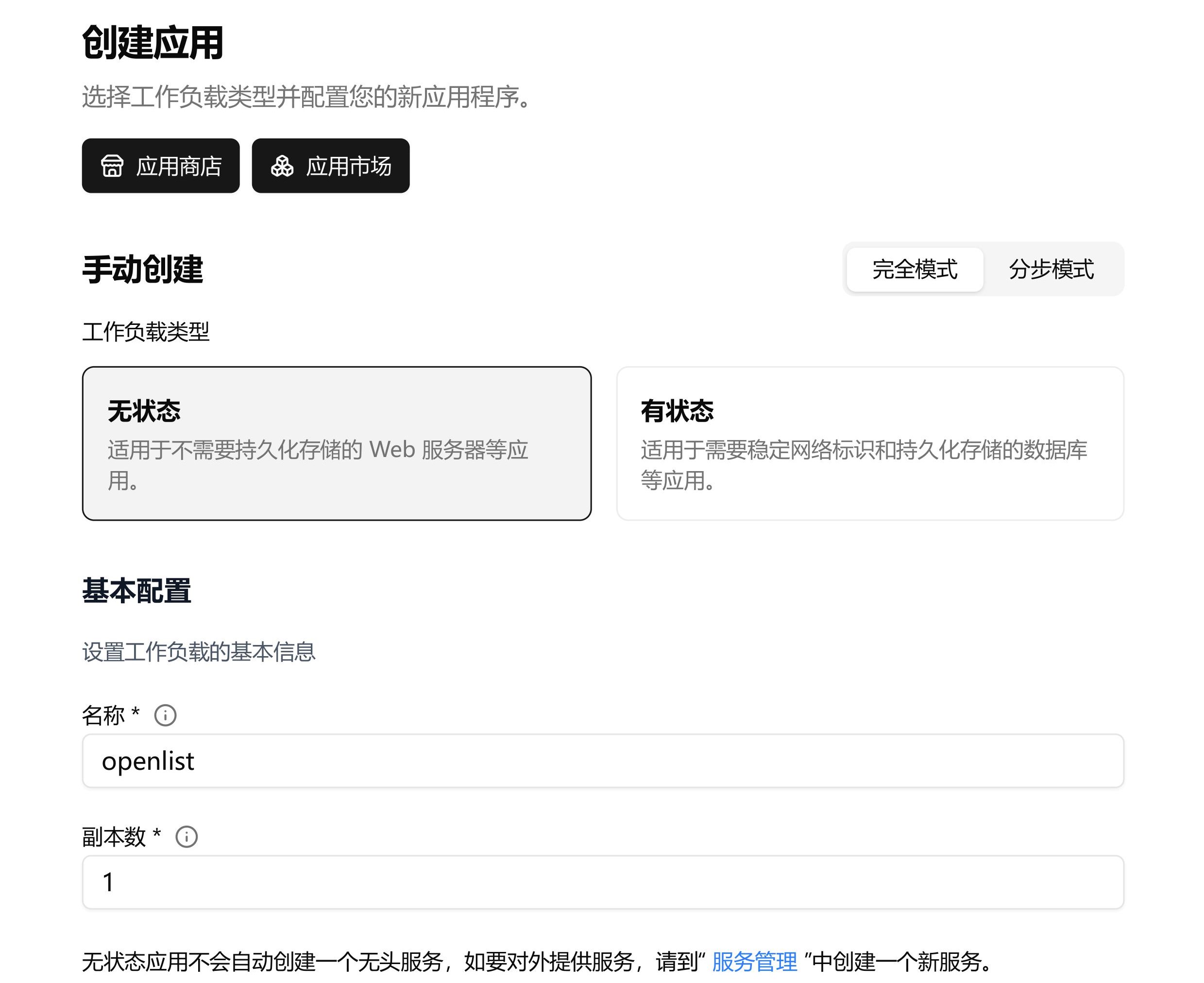The width and height of the screenshot is (1204, 983).
Task: Switch to 分步模式 tab
Action: 1051,270
